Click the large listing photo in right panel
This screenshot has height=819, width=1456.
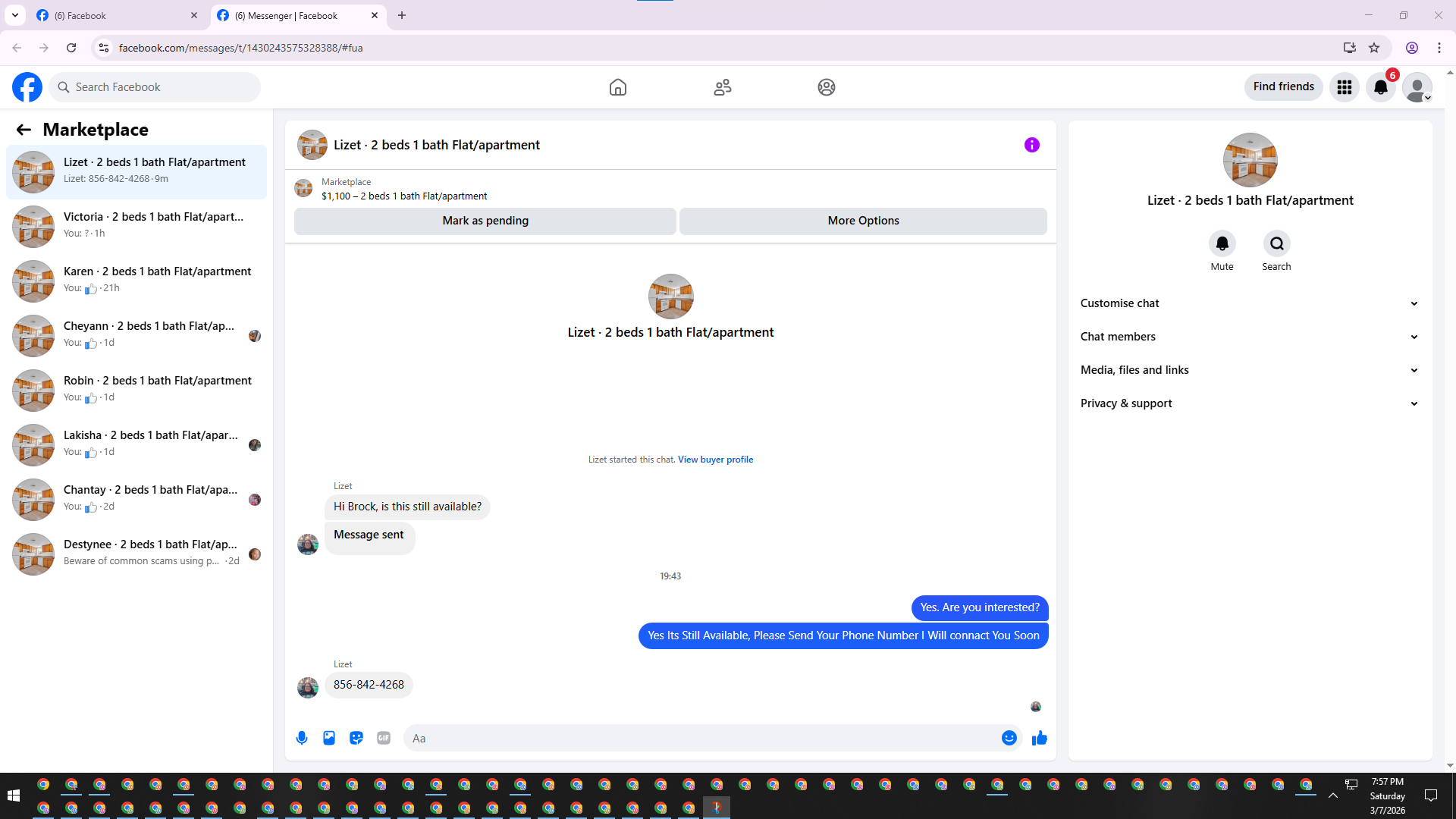coord(1250,160)
